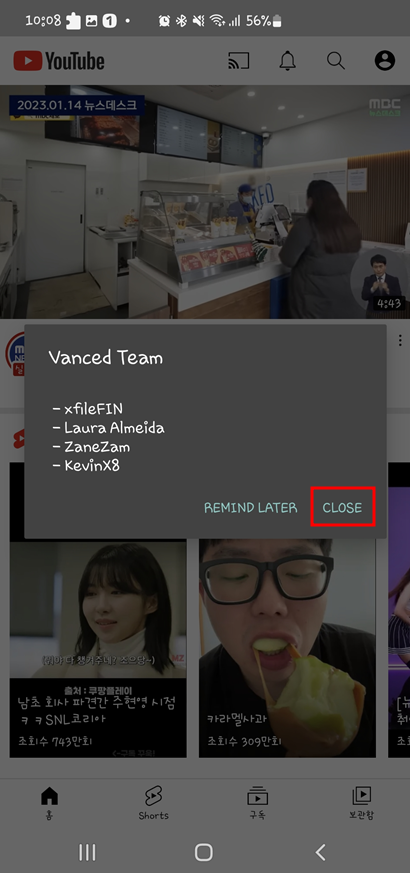
Task: Go to the Home tab
Action: point(49,802)
